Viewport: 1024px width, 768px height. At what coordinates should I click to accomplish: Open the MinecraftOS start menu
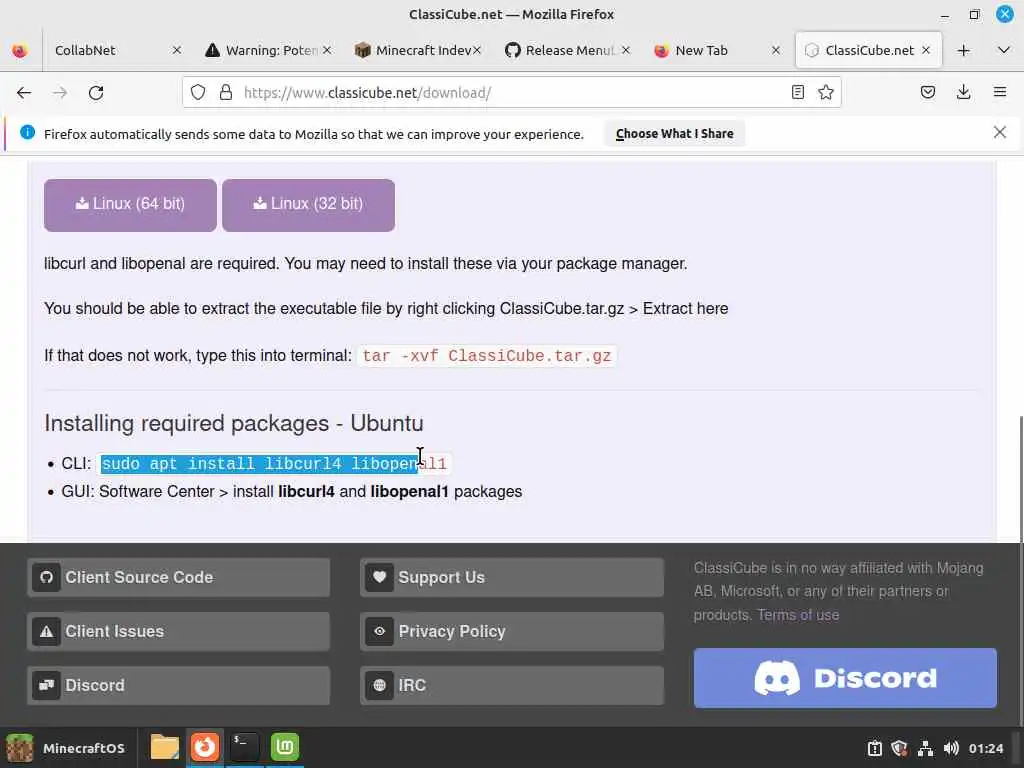(65, 748)
